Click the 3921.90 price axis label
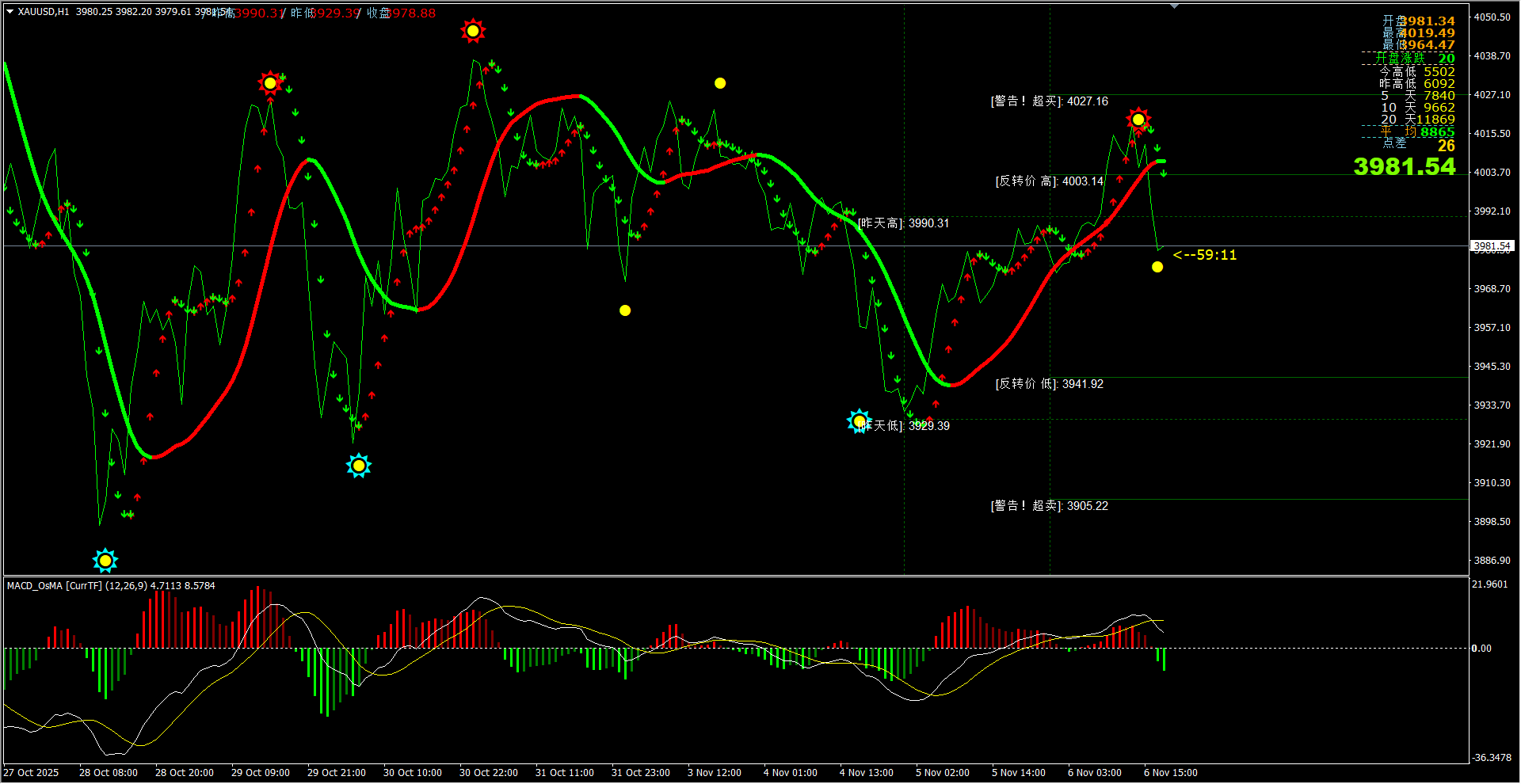Viewport: 1521px width, 784px height. click(1492, 444)
